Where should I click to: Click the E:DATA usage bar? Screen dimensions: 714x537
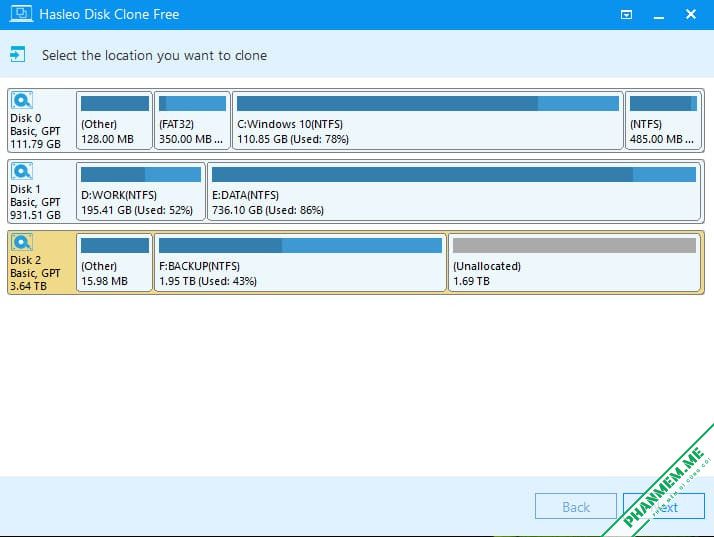coord(454,174)
